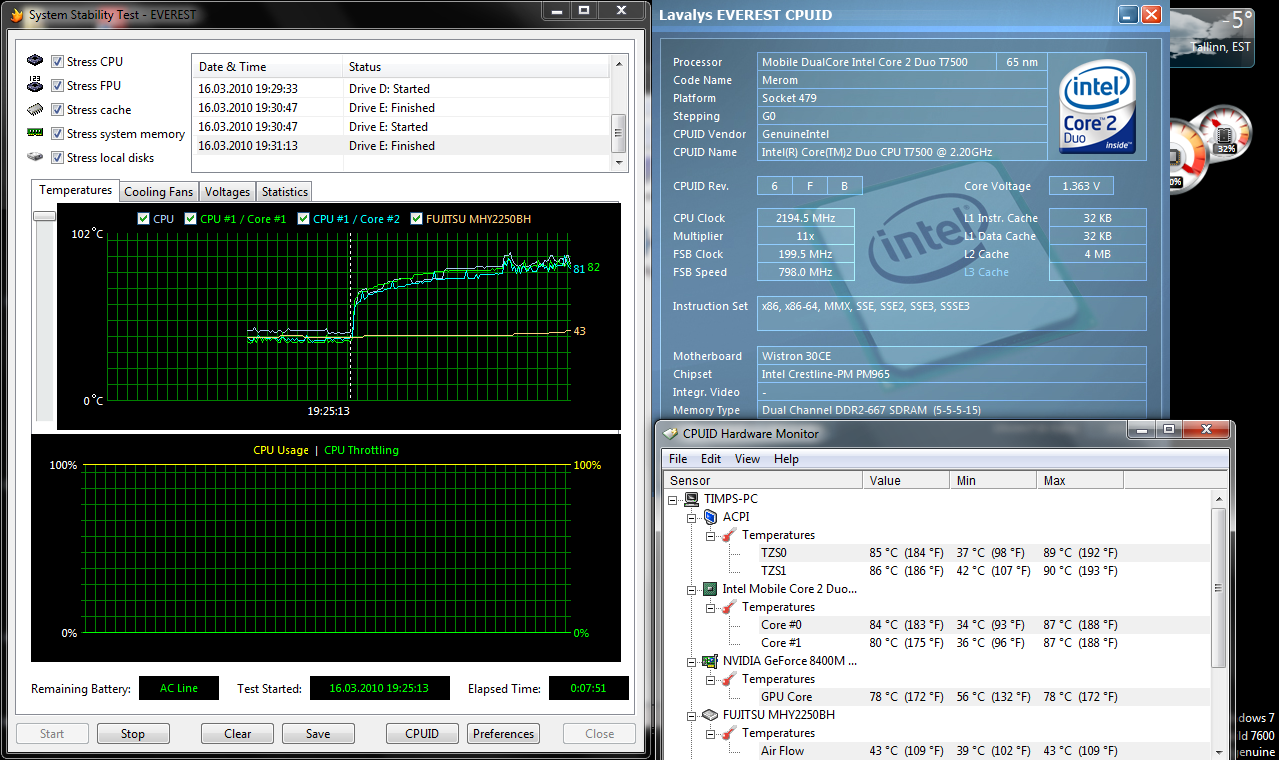
Task: Click the disk icon beside Stress local disks
Action: tap(35, 157)
